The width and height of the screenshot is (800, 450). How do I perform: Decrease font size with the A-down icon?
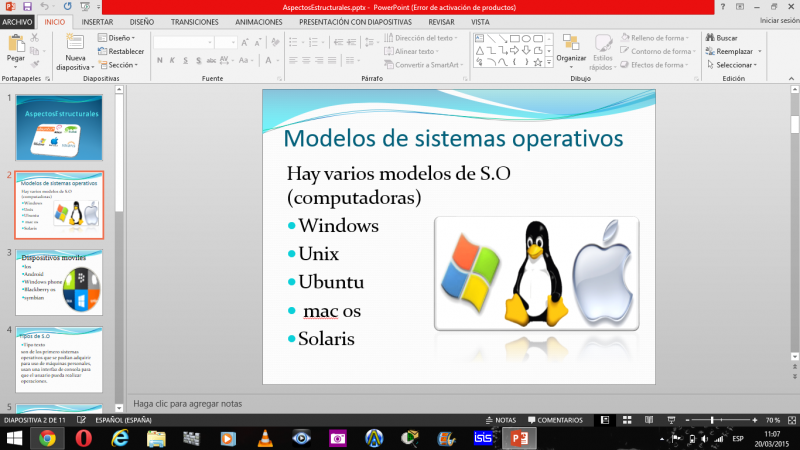[x=258, y=42]
